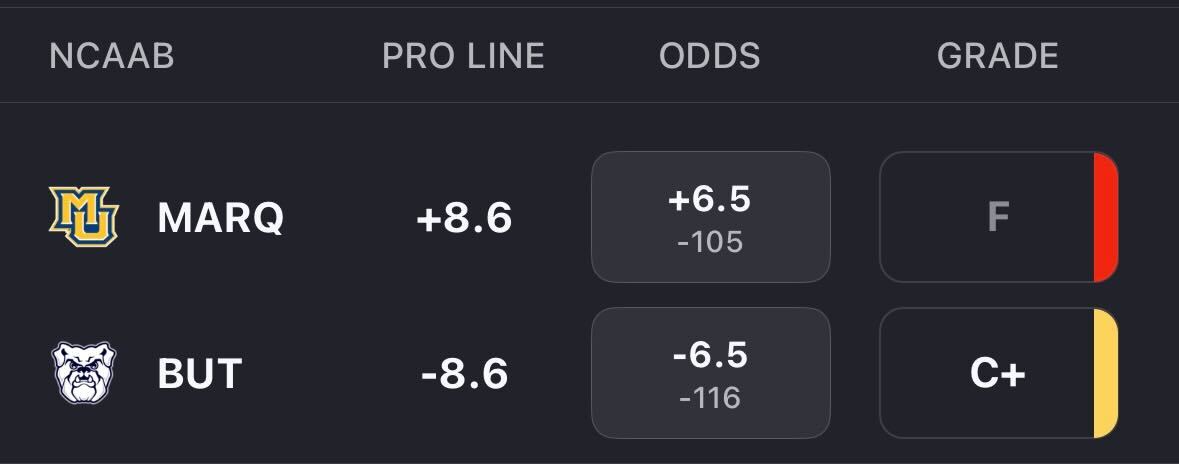Tap the BUT team name
Screen dimensions: 1179x464
coord(200,374)
